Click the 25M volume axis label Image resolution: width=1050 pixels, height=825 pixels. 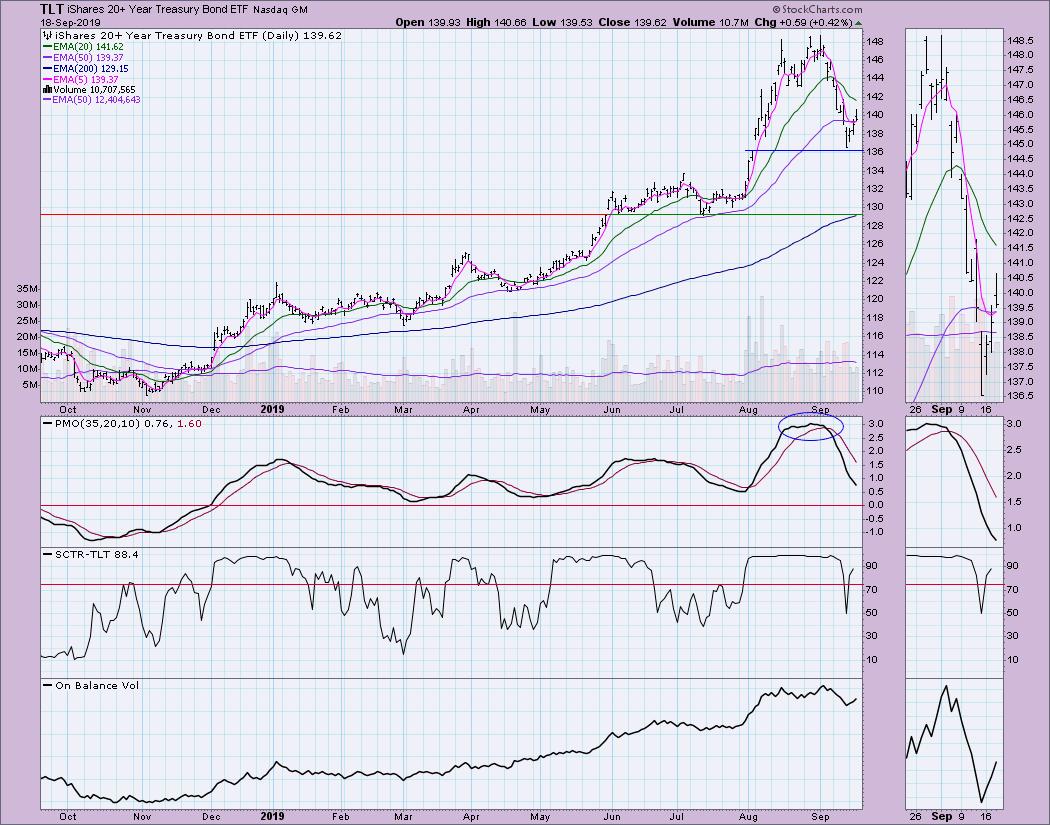28,321
